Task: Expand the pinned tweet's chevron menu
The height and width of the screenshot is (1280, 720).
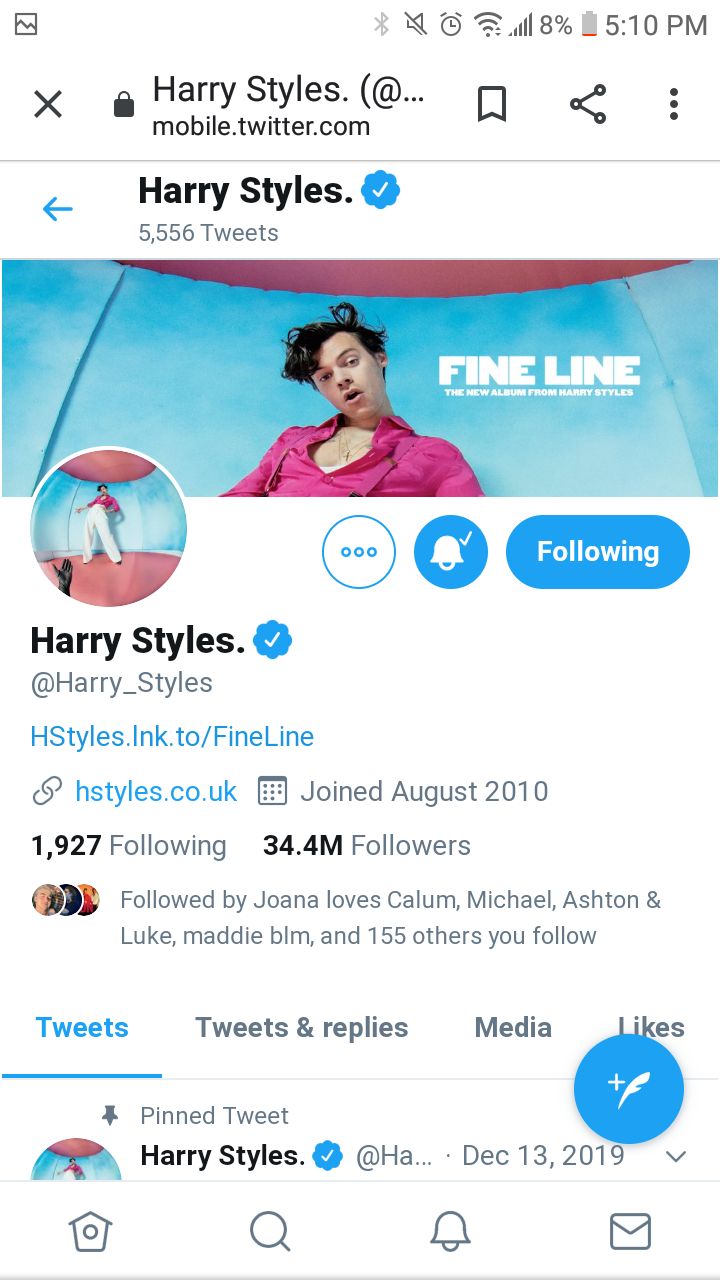Action: click(x=676, y=1157)
